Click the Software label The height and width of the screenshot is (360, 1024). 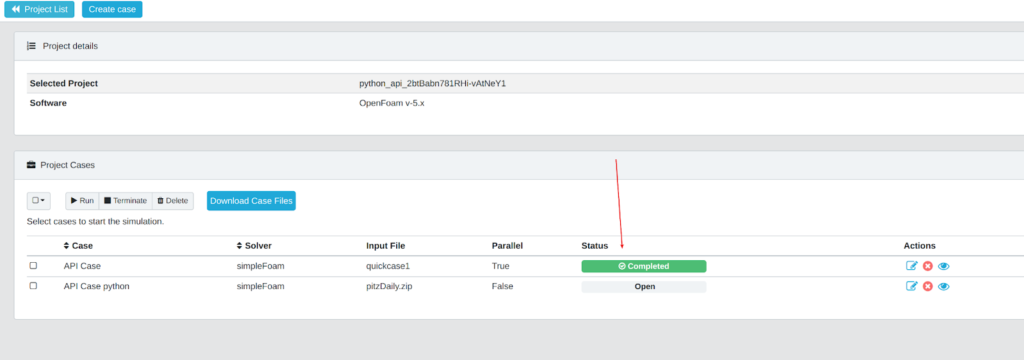[48, 103]
